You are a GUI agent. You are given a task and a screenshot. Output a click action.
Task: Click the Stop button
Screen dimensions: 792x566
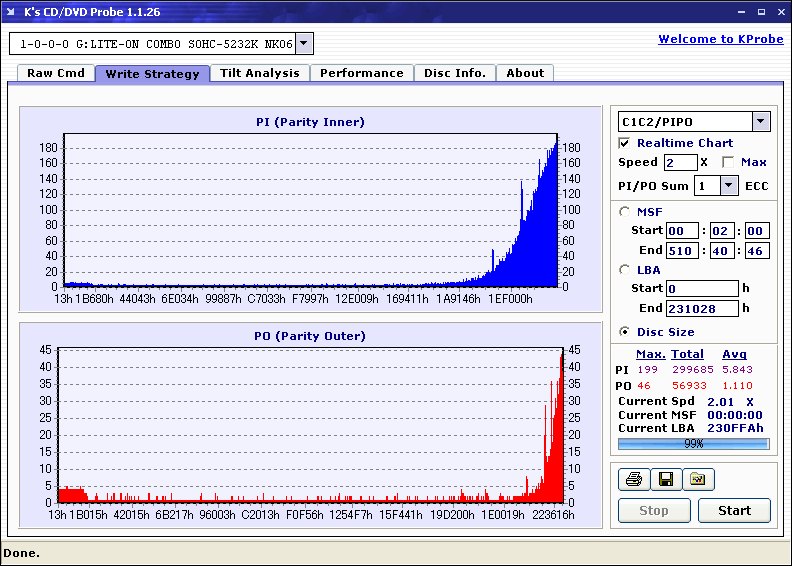[x=654, y=510]
